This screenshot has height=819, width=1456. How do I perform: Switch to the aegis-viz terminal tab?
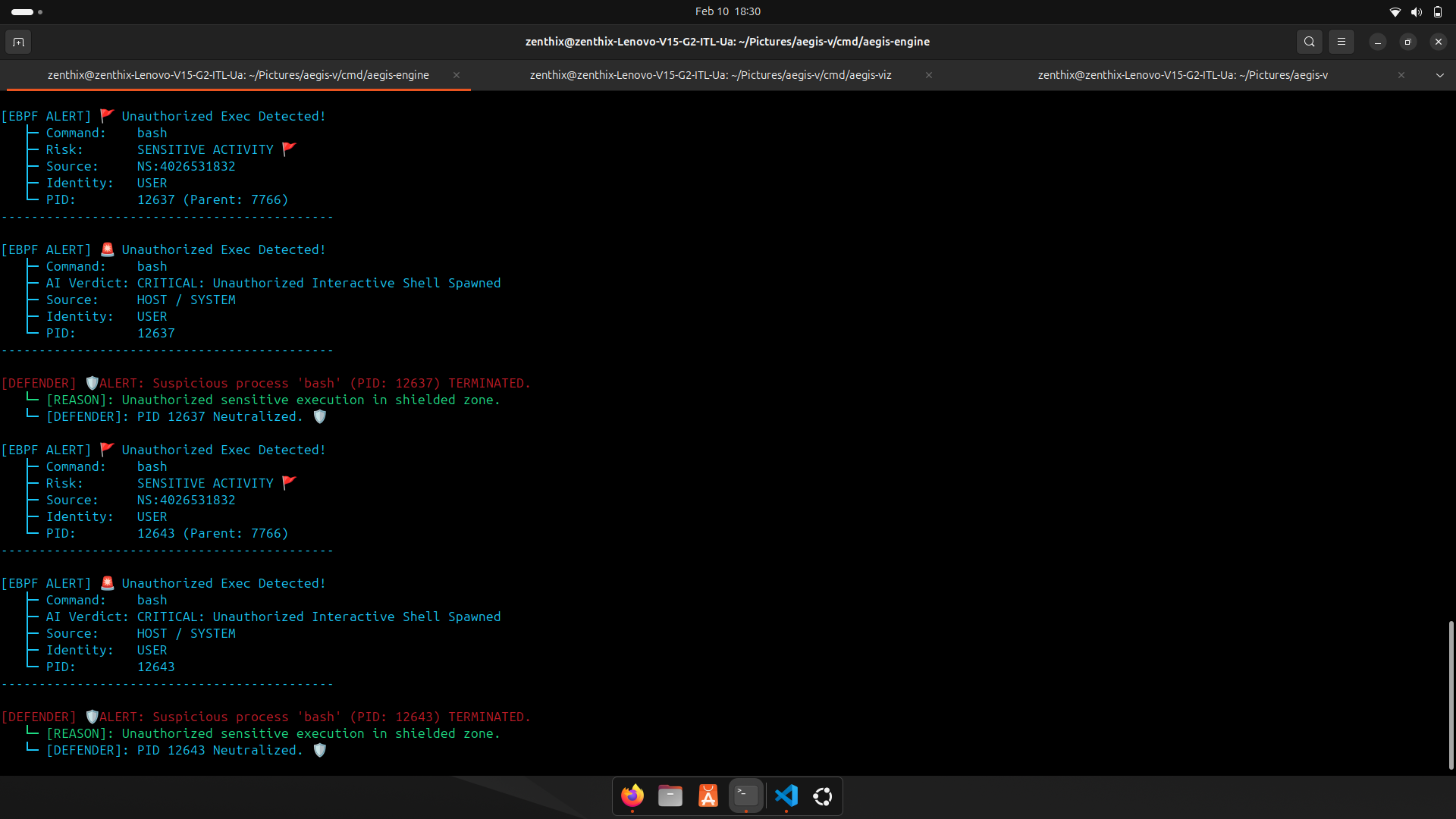710,75
